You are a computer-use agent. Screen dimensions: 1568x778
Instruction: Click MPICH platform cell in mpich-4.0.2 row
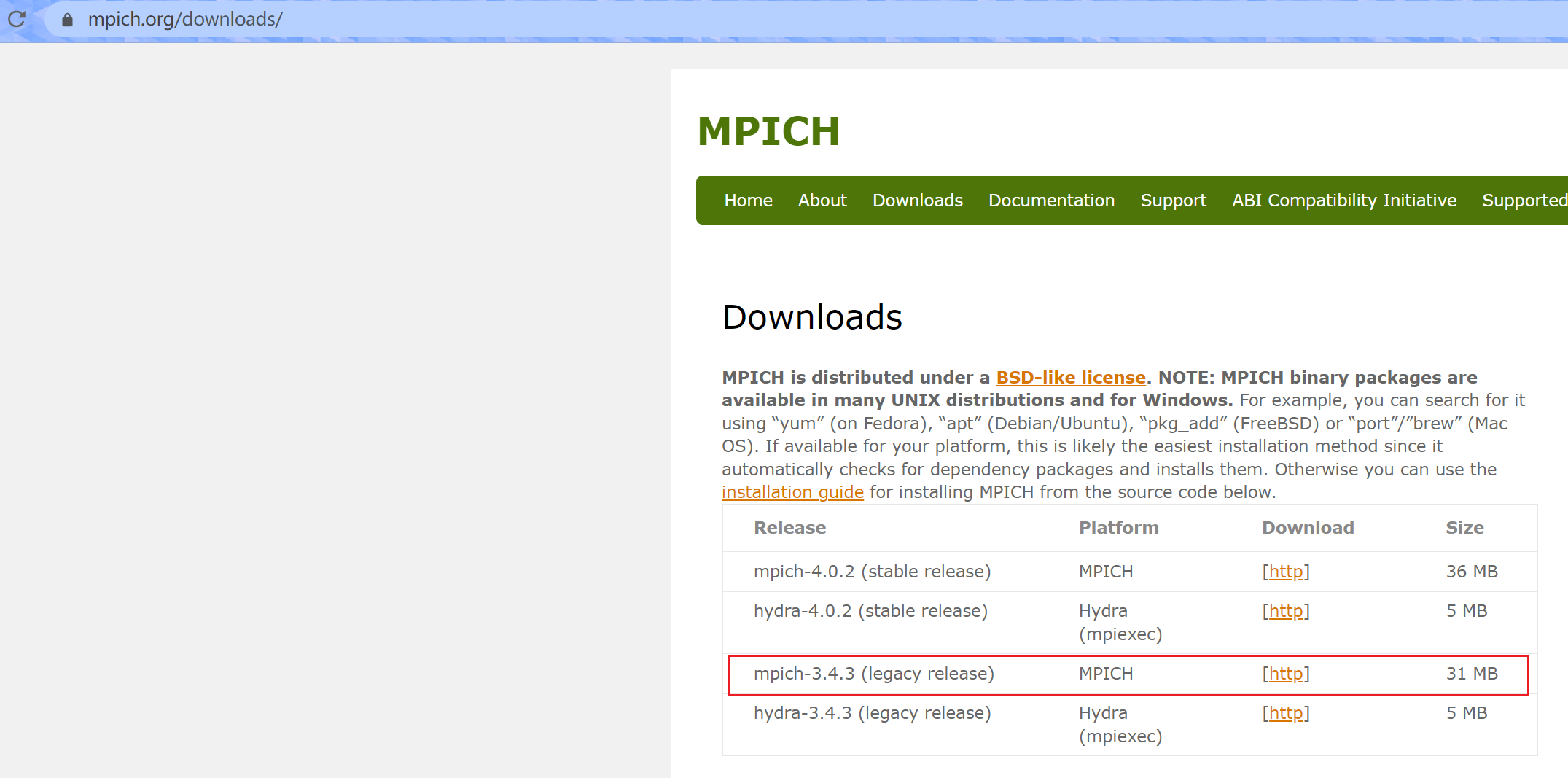point(1106,572)
